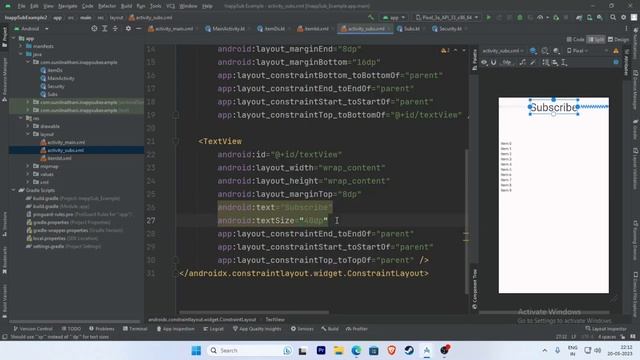Viewport: 640px width, 360px height.
Task: Open the File menu
Action: click(x=21, y=6)
